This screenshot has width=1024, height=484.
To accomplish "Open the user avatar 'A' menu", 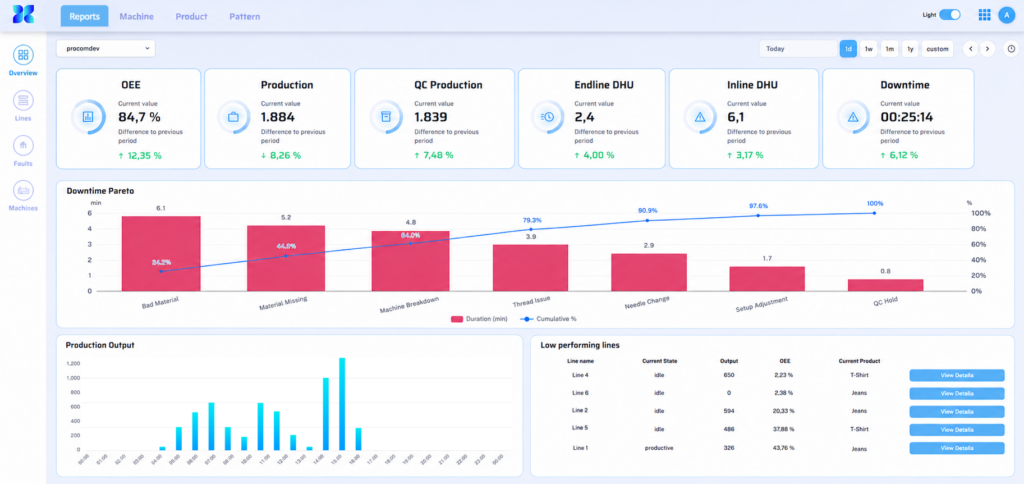I will 1006,15.
